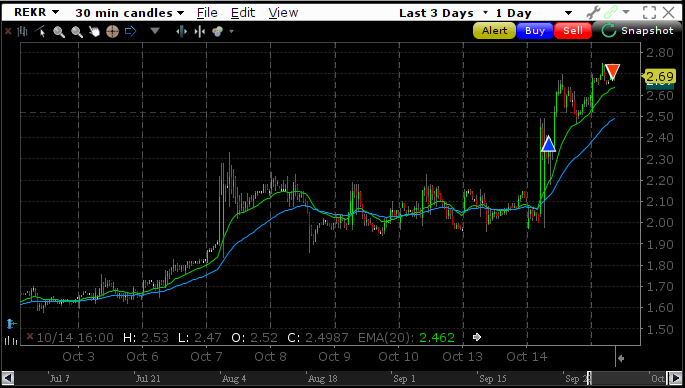Click the Alert button

pos(495,31)
